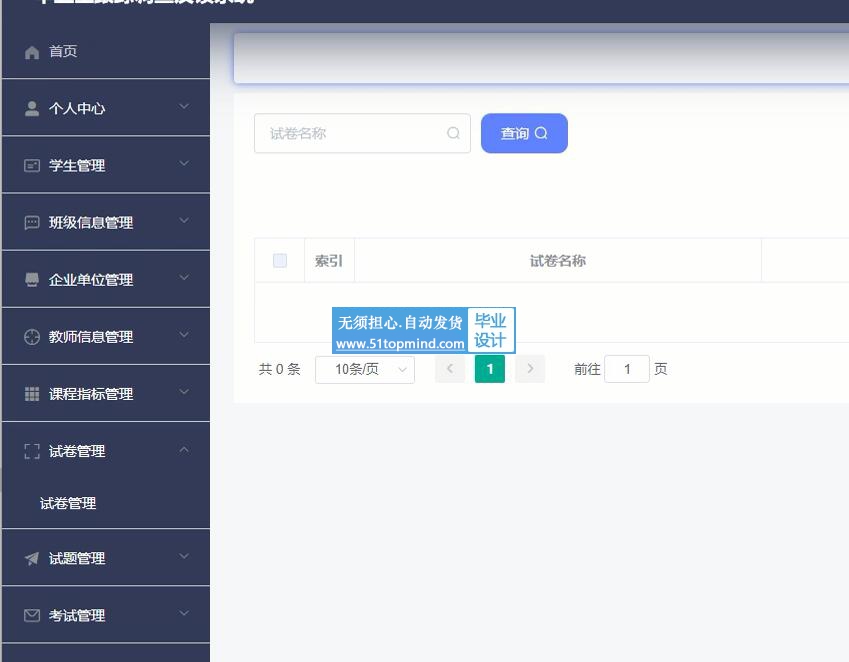849x662 pixels.
Task: Toggle the select-all checkbox in table header
Action: coord(280,260)
